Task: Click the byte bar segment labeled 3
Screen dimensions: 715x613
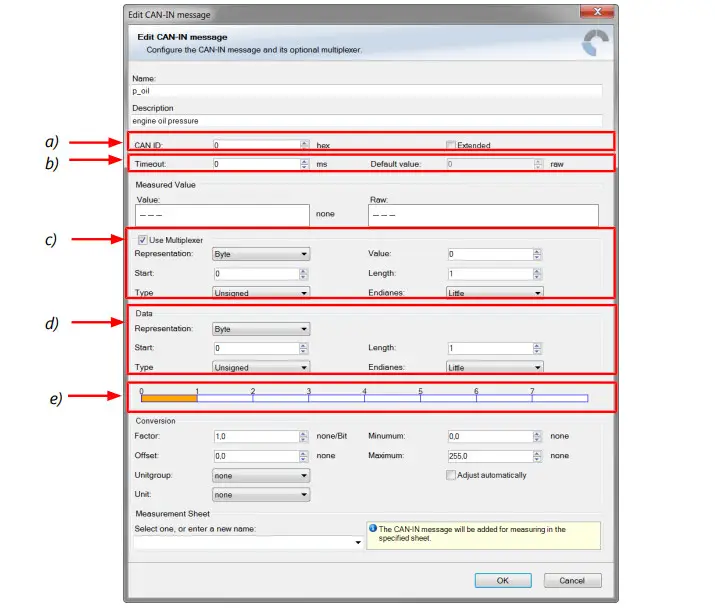Action: [x=337, y=398]
